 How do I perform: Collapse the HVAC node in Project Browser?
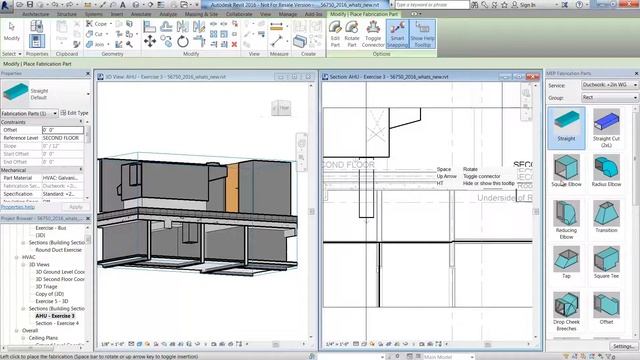point(16,258)
